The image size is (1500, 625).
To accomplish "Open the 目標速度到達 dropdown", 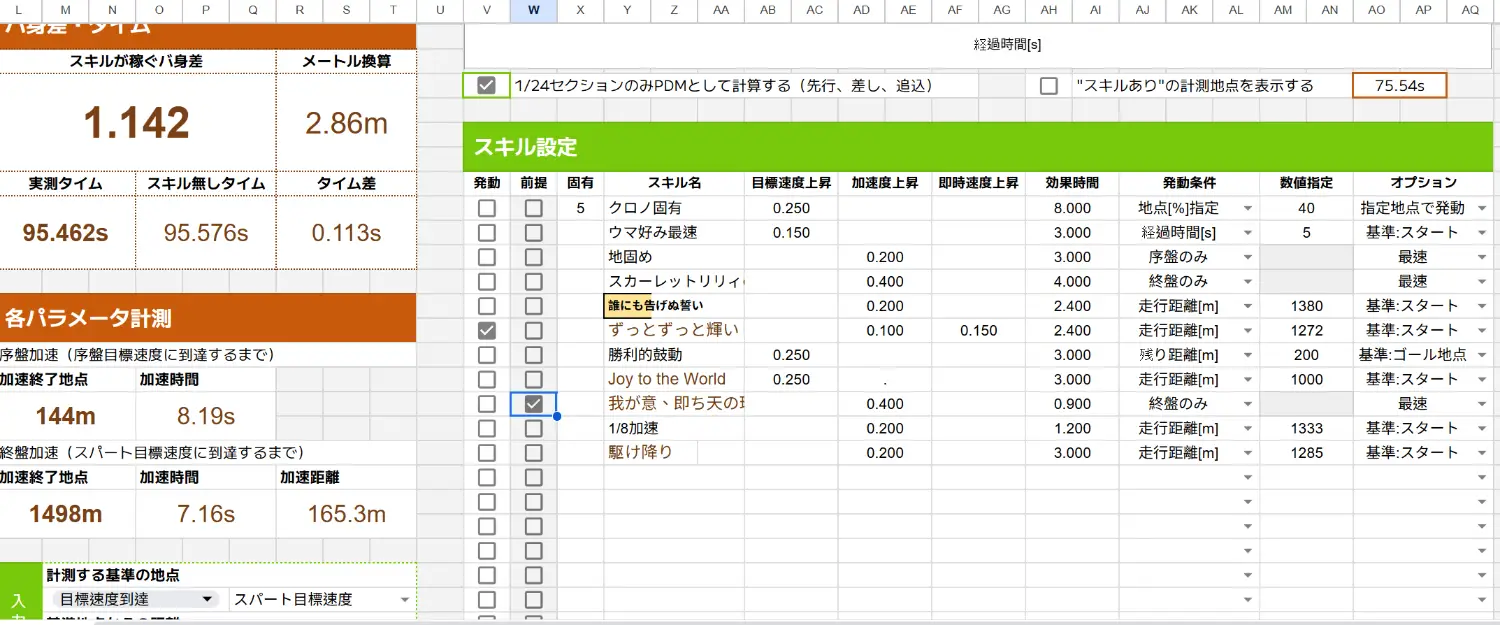I will click(207, 599).
